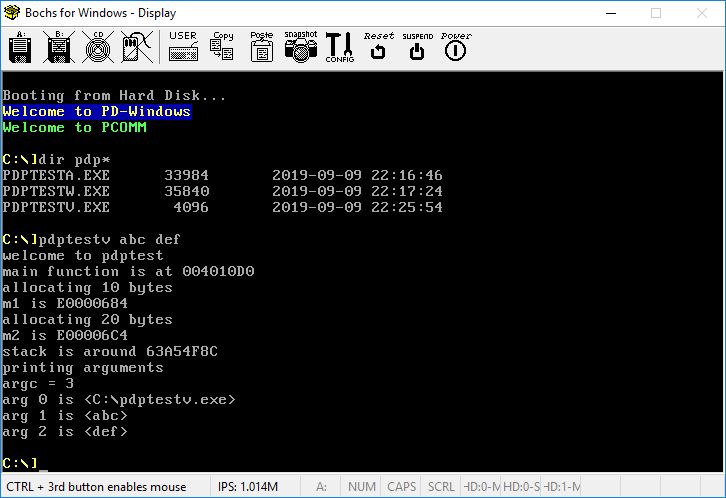The image size is (726, 498).
Task: Click the 'm1 is E0000684' line
Action: [x=65, y=304]
